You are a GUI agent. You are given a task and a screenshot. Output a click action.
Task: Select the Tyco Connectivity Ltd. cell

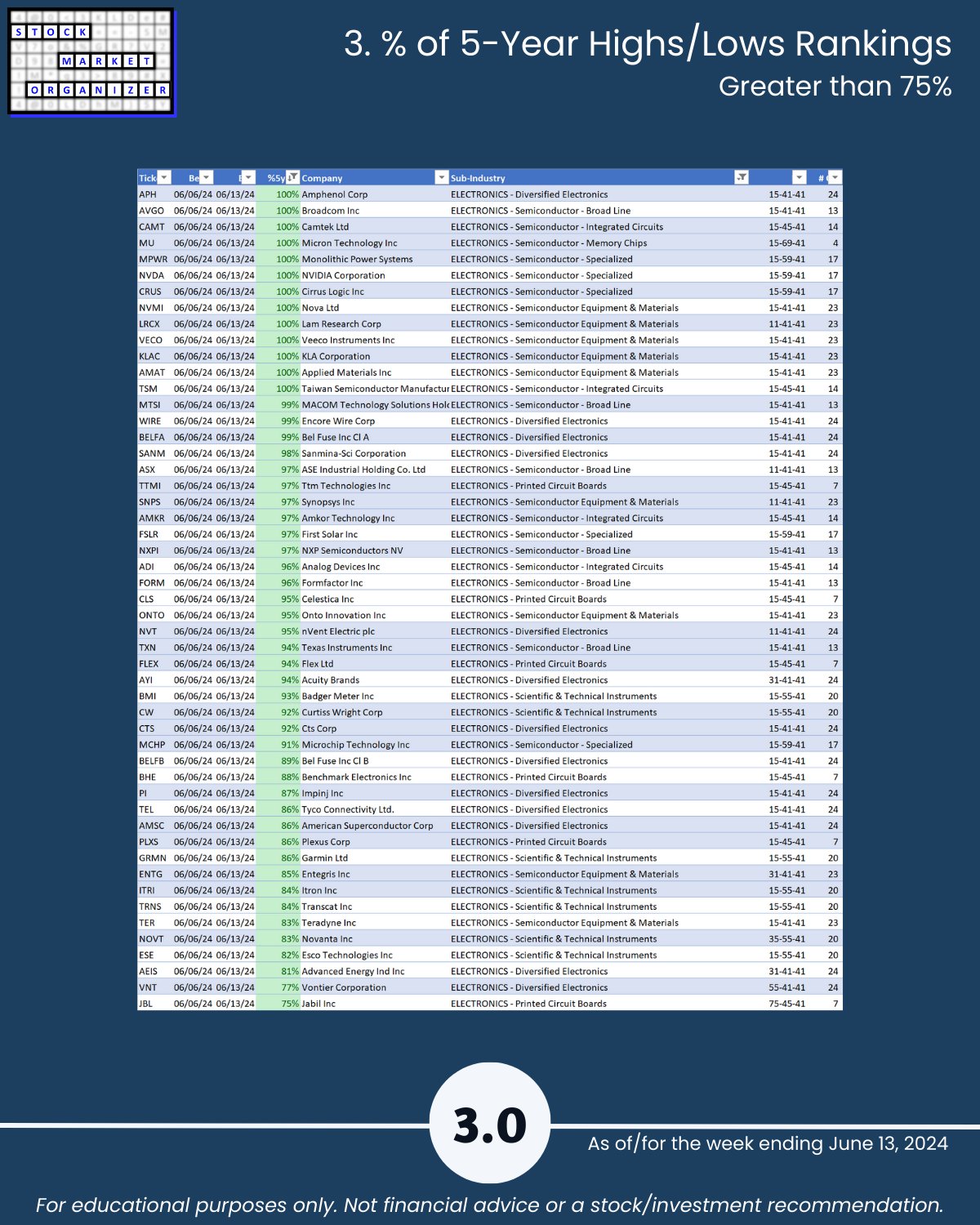348,809
